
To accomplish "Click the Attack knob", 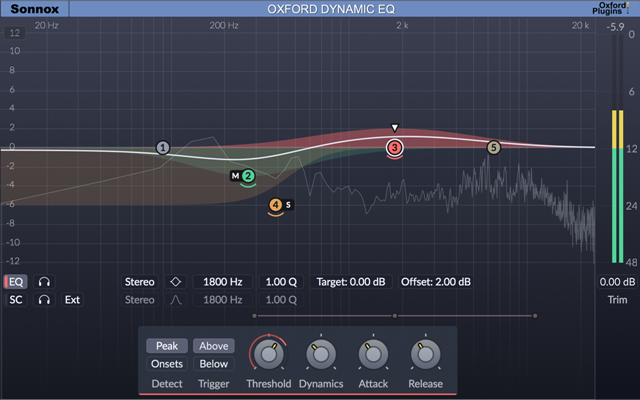I will (x=373, y=354).
